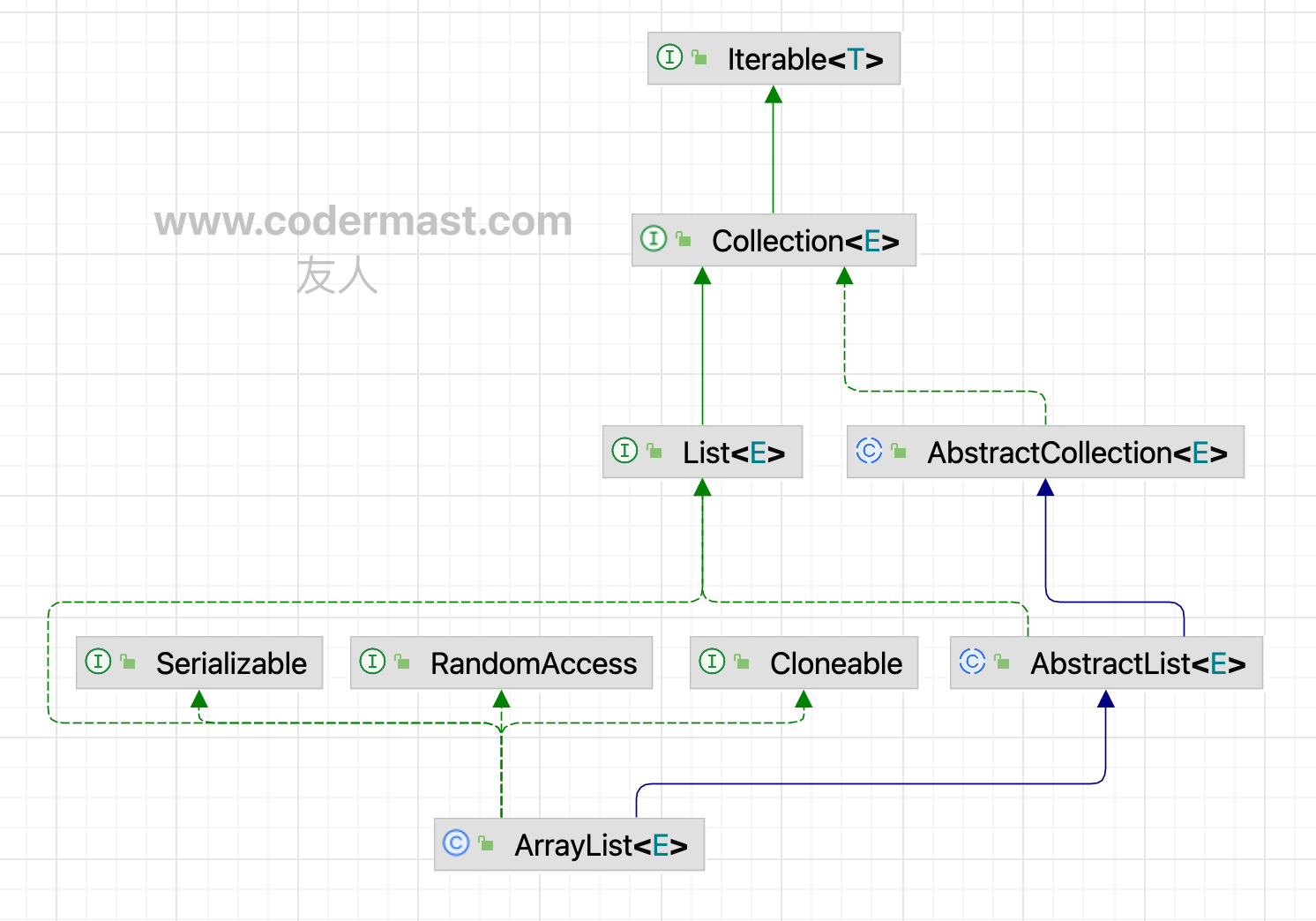Screen dimensions: 1316x921
Task: Select the Cloneable label text
Action: (835, 663)
